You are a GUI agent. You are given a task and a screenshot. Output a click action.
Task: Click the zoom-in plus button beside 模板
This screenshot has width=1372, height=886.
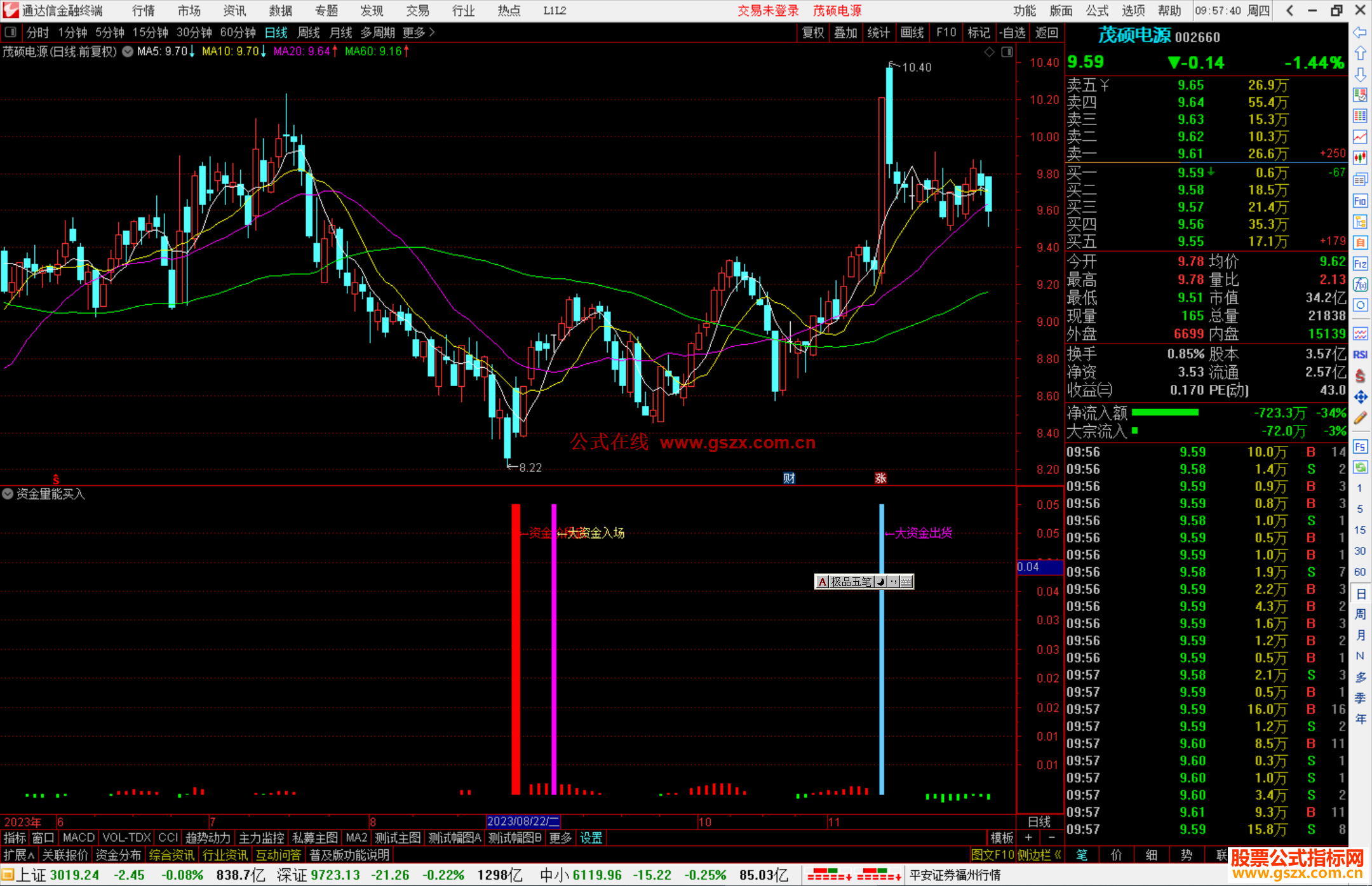1028,838
